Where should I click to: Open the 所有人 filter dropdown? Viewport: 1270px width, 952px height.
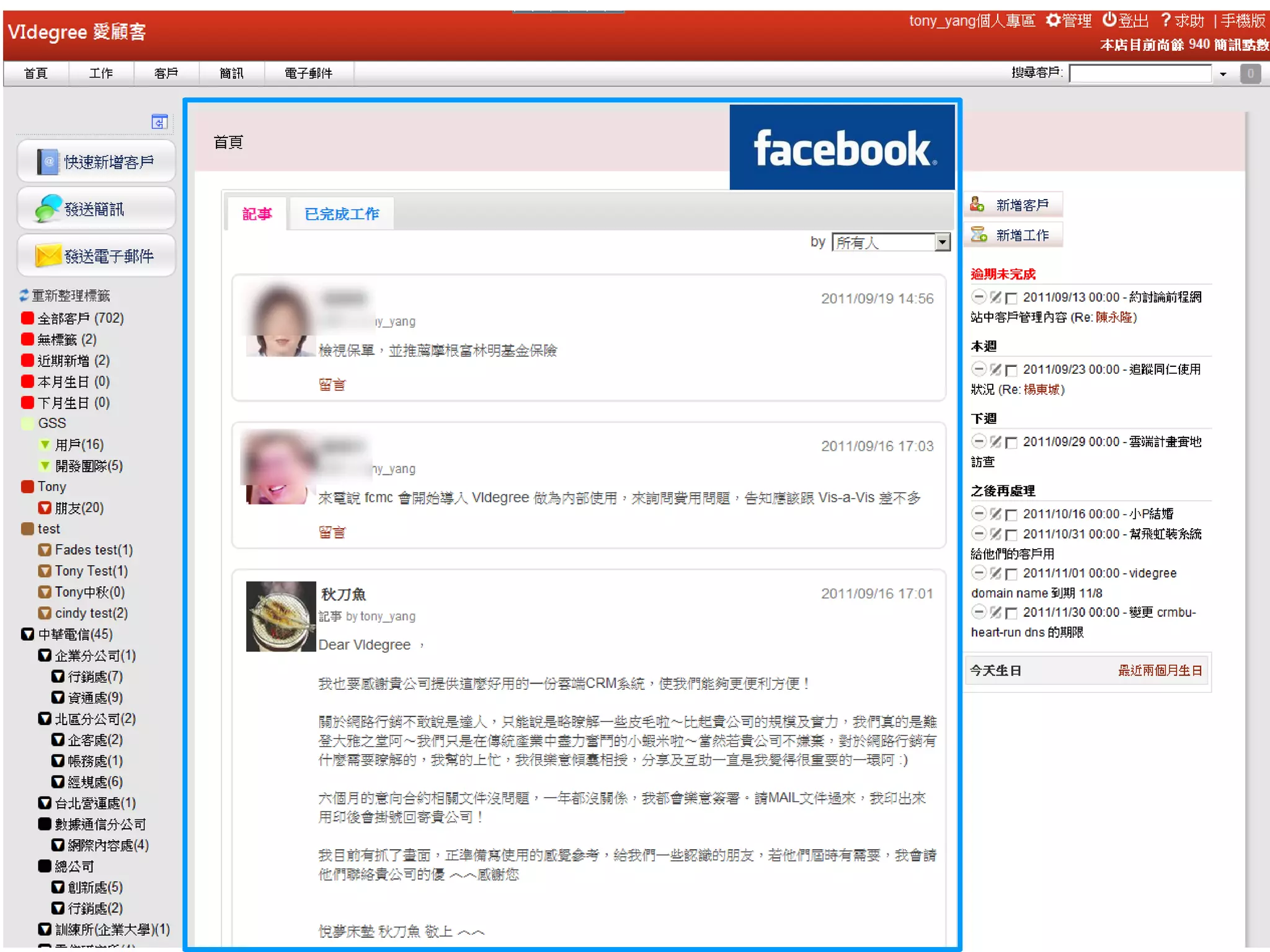click(942, 242)
